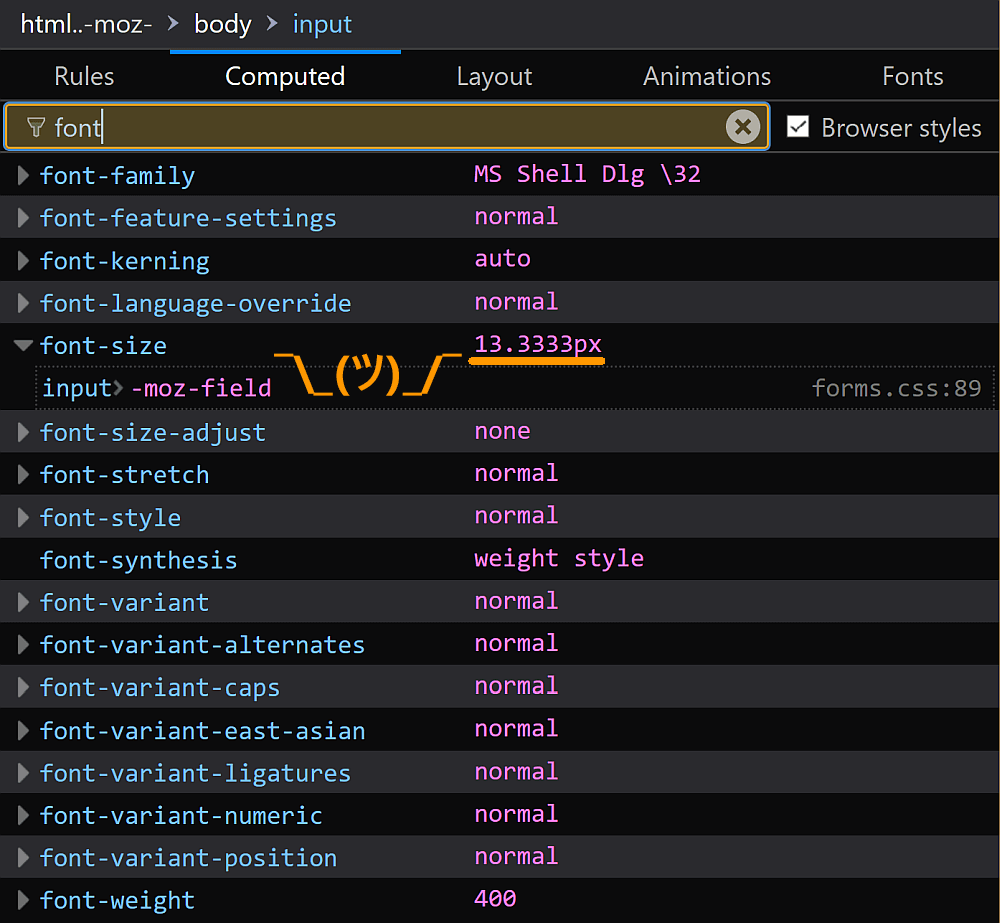The height and width of the screenshot is (923, 1000).
Task: Click the input breadcrumb node
Action: (322, 24)
